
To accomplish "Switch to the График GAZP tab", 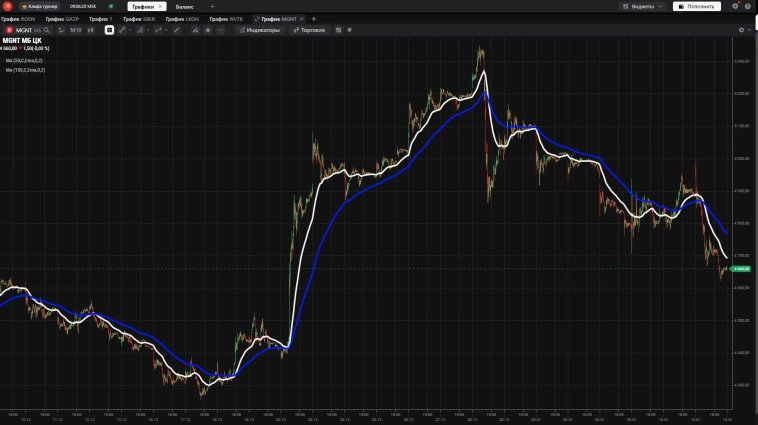I will pyautogui.click(x=64, y=19).
